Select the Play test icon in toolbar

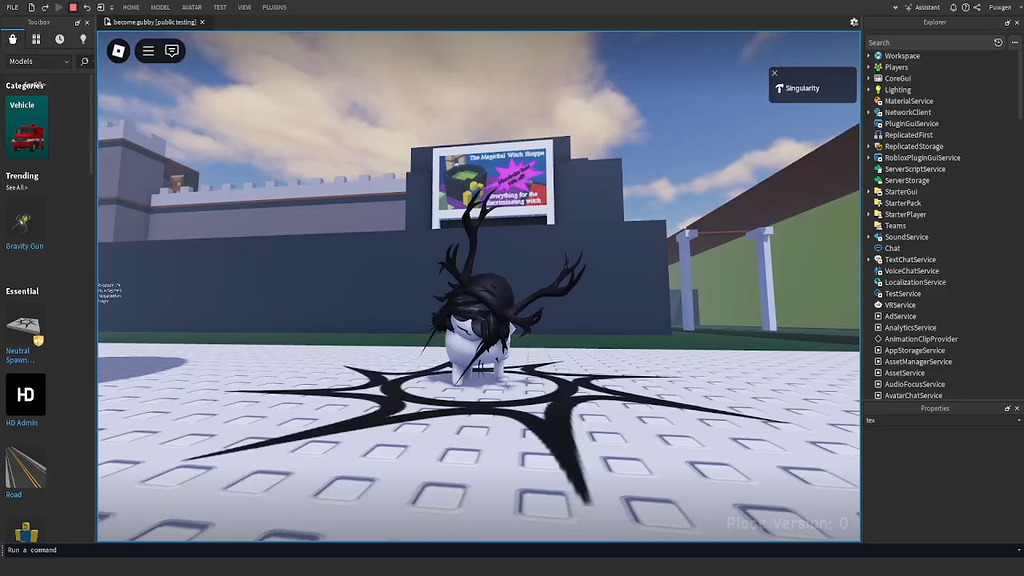tap(59, 8)
